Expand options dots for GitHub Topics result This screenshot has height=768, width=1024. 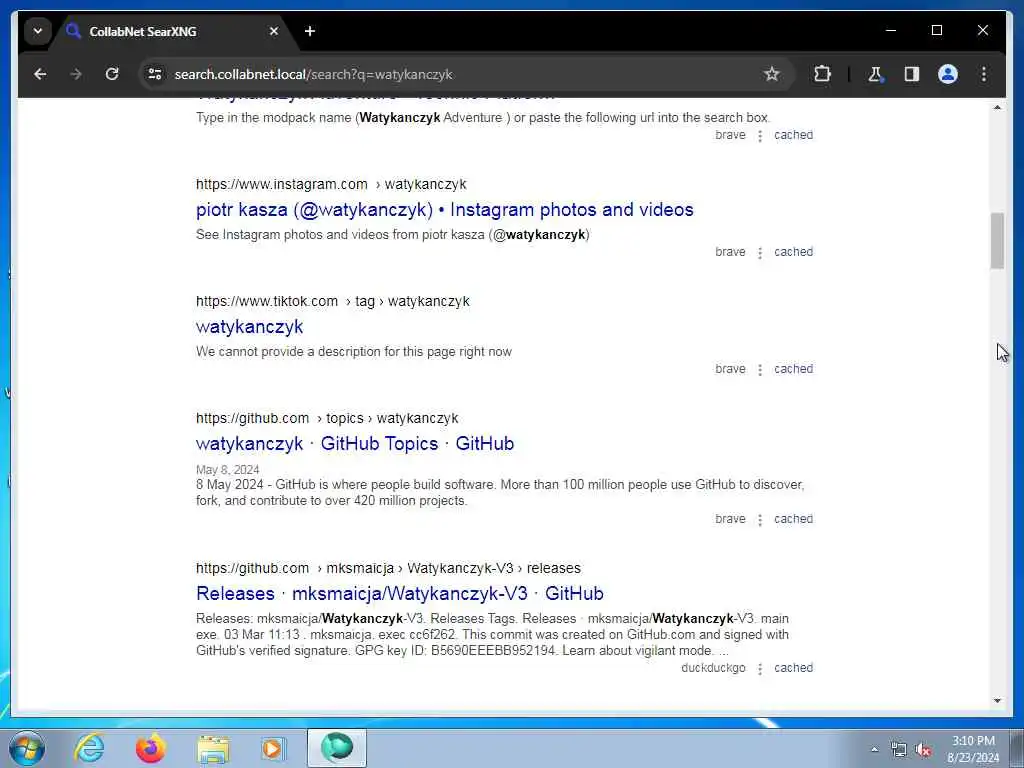(x=760, y=520)
